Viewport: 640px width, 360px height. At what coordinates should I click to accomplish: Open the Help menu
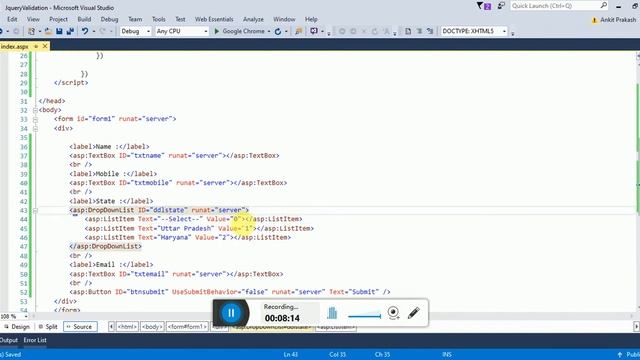(x=311, y=19)
